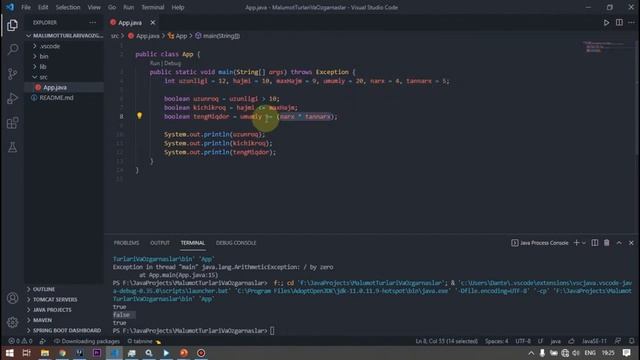The height and width of the screenshot is (360, 640).
Task: Select the Terminal panel tab
Action: 193,243
